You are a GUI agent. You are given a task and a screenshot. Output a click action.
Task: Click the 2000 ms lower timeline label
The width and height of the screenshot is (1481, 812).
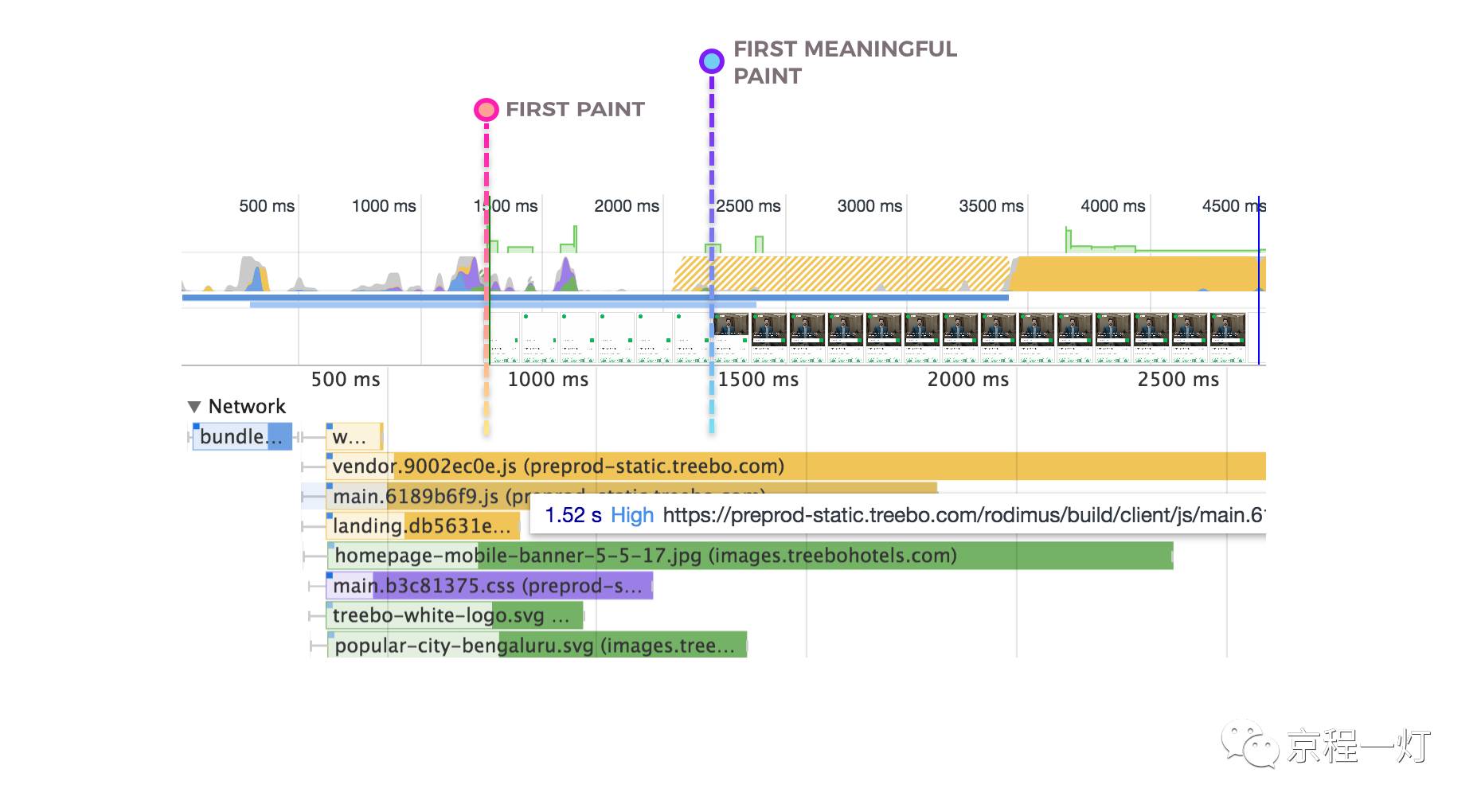967,380
